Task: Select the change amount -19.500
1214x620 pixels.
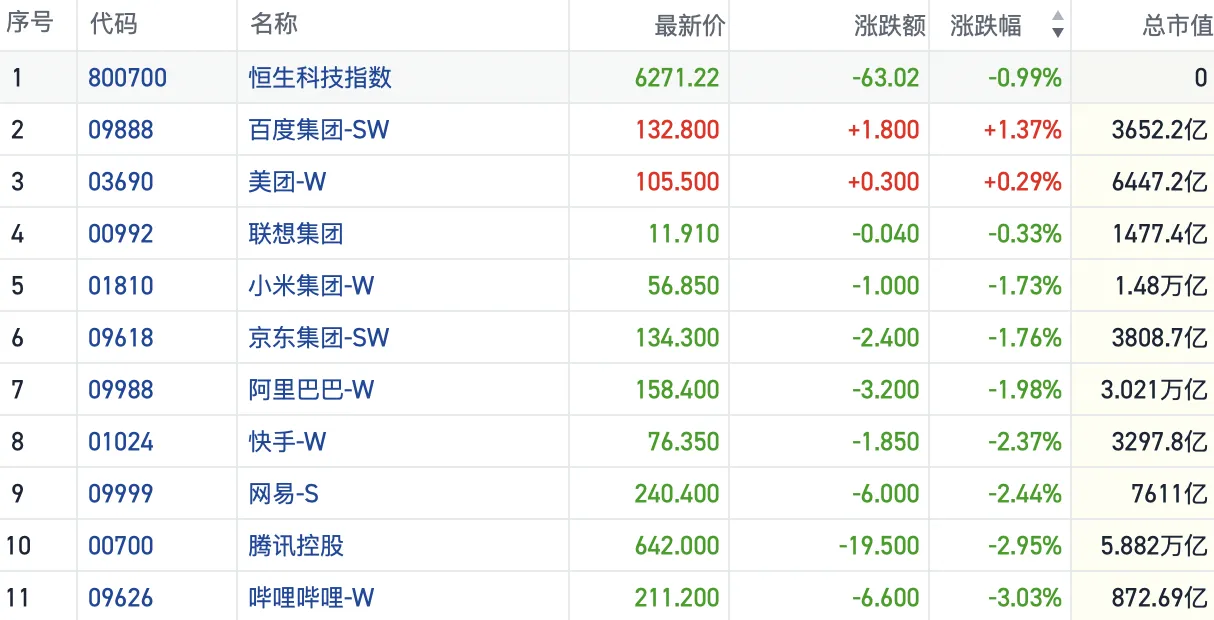Action: click(878, 546)
